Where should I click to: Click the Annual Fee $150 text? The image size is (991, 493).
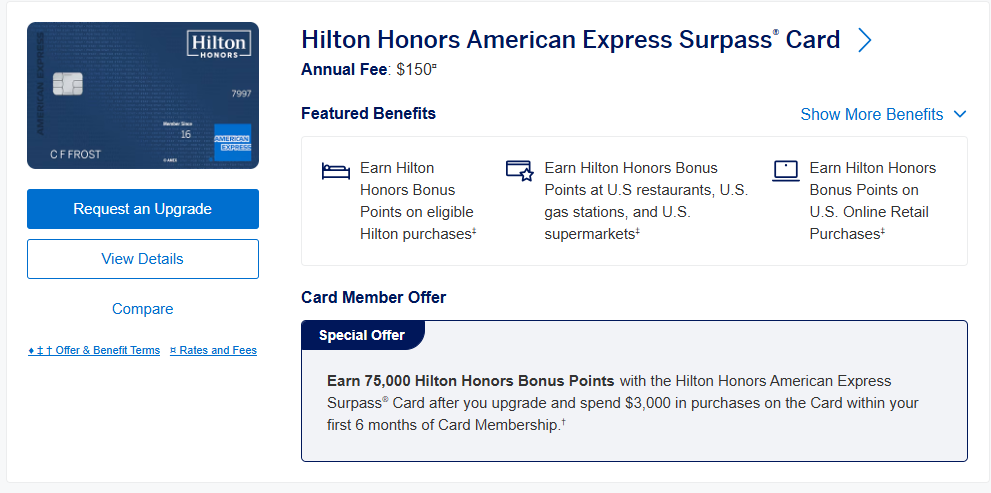click(369, 70)
